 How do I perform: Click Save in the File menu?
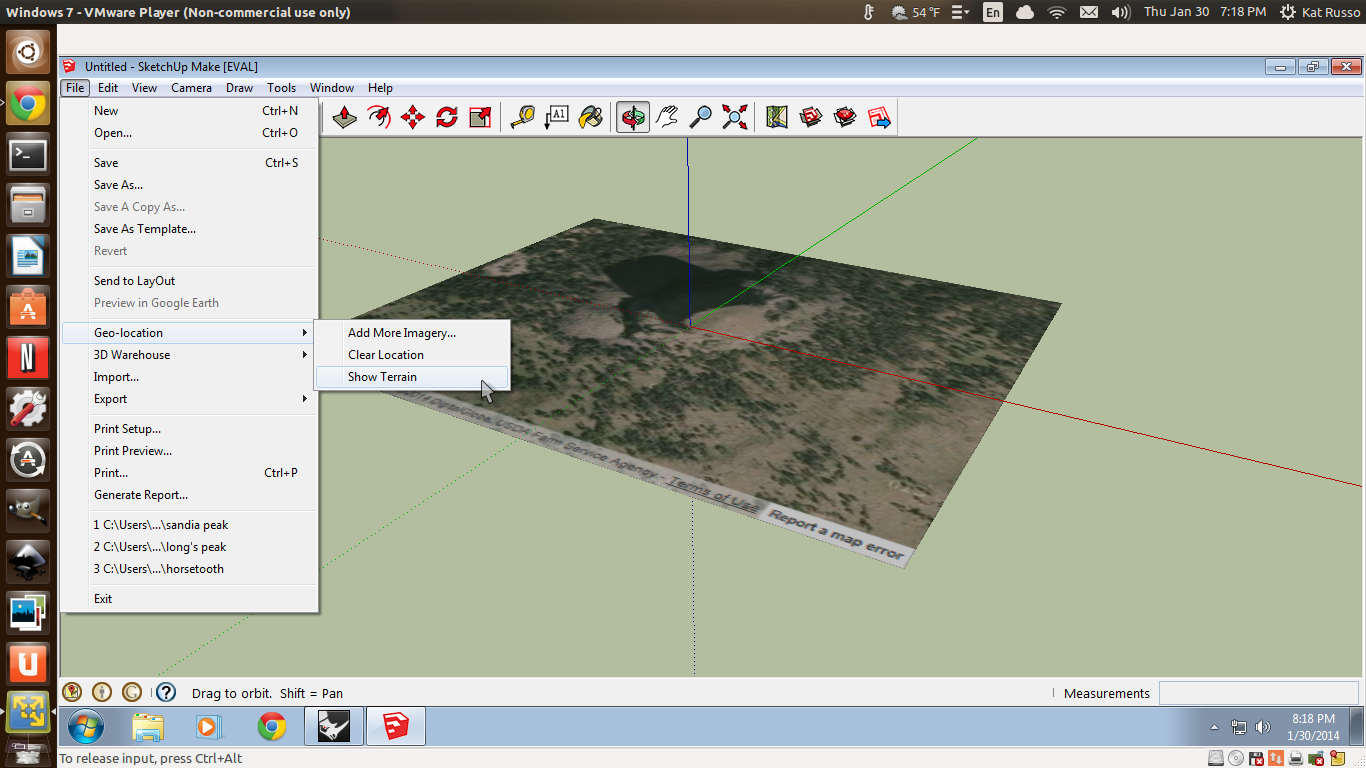188,163
